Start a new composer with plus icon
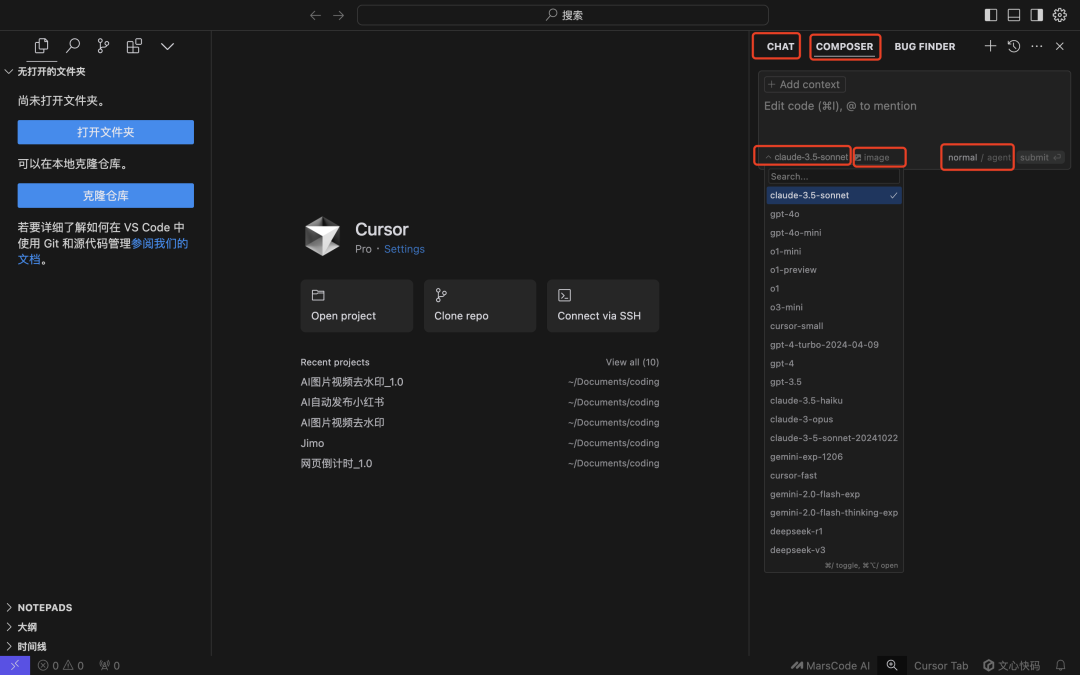The height and width of the screenshot is (675, 1080). point(990,46)
